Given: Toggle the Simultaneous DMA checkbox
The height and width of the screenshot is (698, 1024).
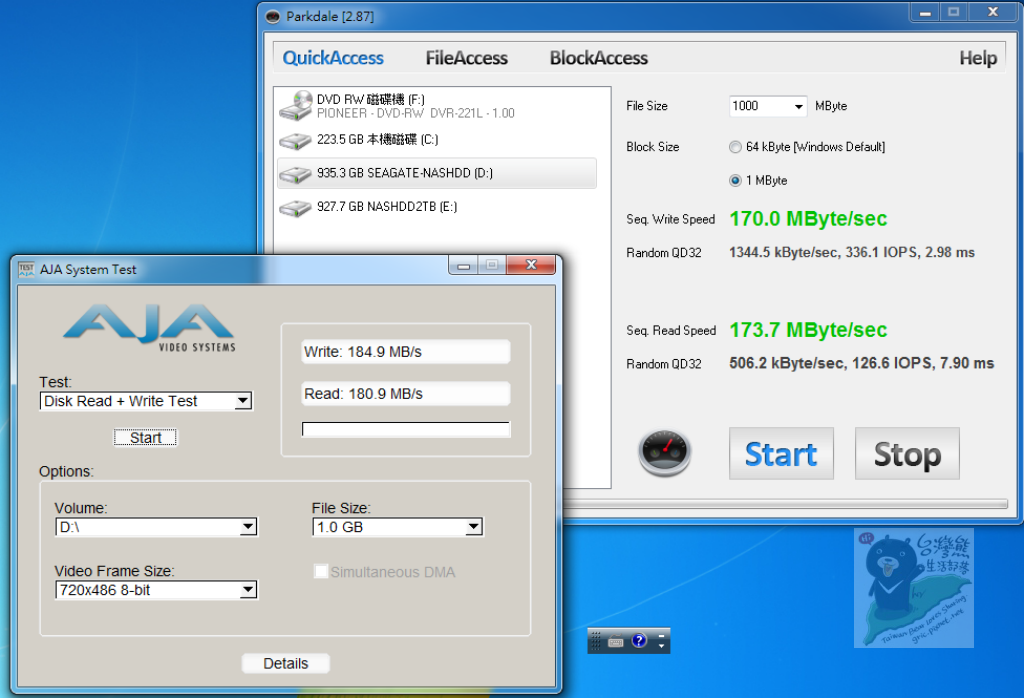Looking at the screenshot, I should pyautogui.click(x=321, y=572).
